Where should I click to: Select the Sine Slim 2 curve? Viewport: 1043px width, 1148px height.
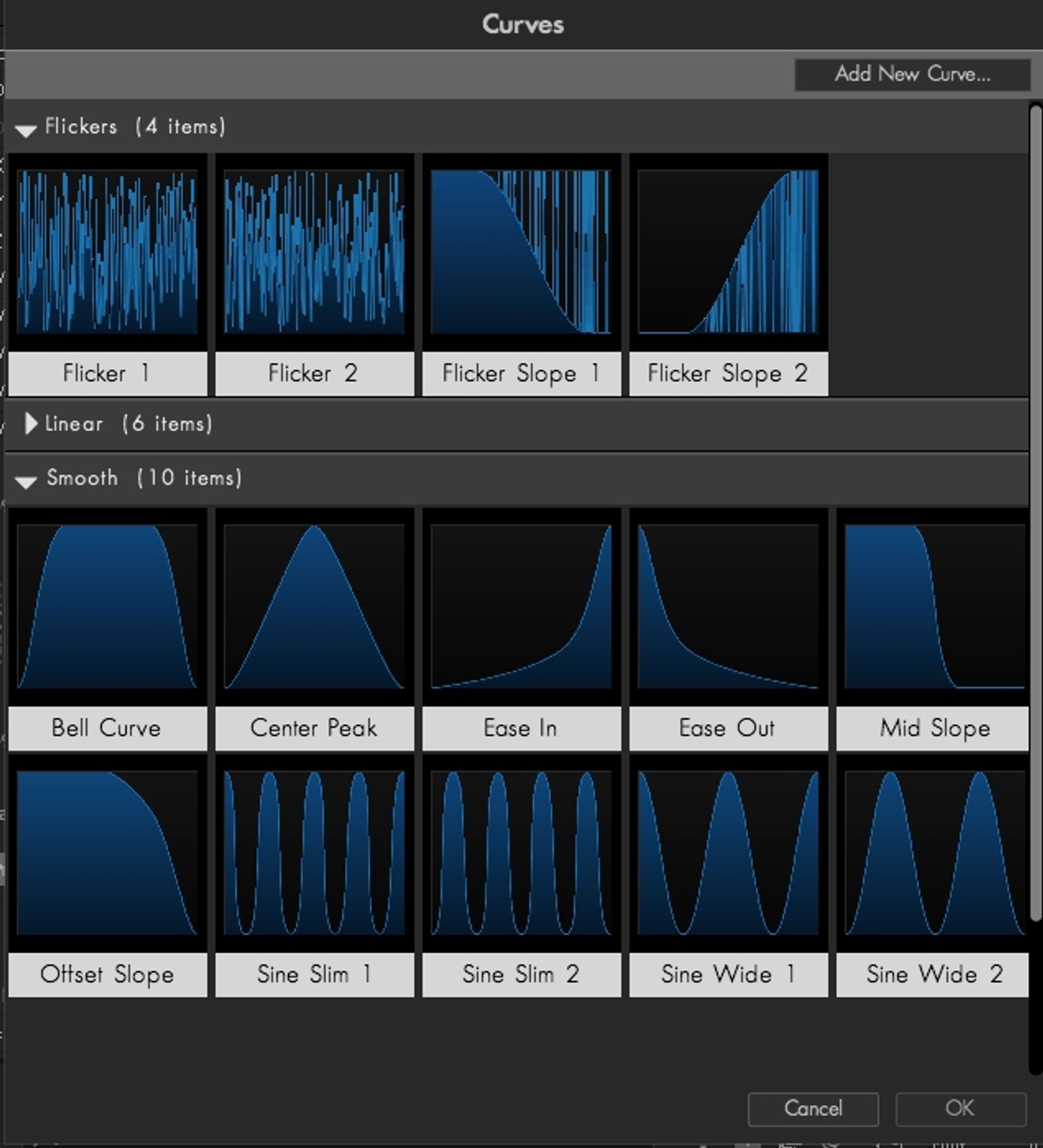click(x=521, y=853)
